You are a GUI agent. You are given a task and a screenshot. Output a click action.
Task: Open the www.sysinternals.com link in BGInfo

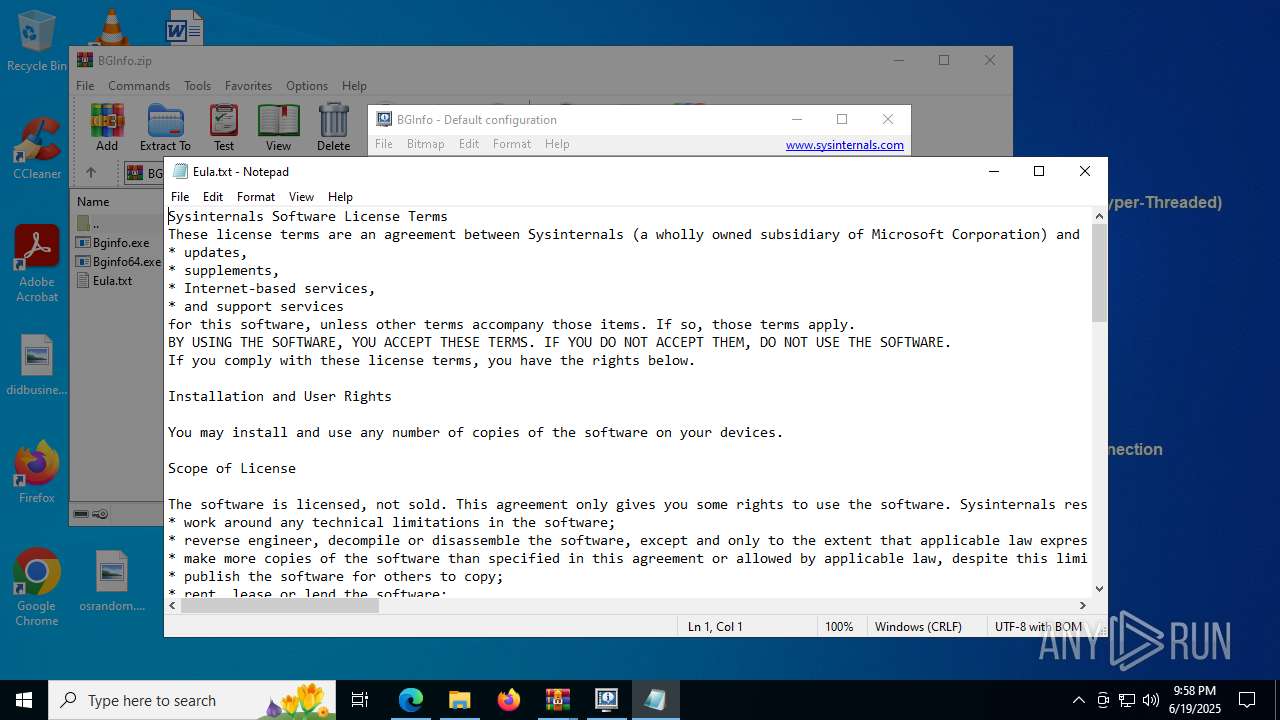pyautogui.click(x=844, y=145)
